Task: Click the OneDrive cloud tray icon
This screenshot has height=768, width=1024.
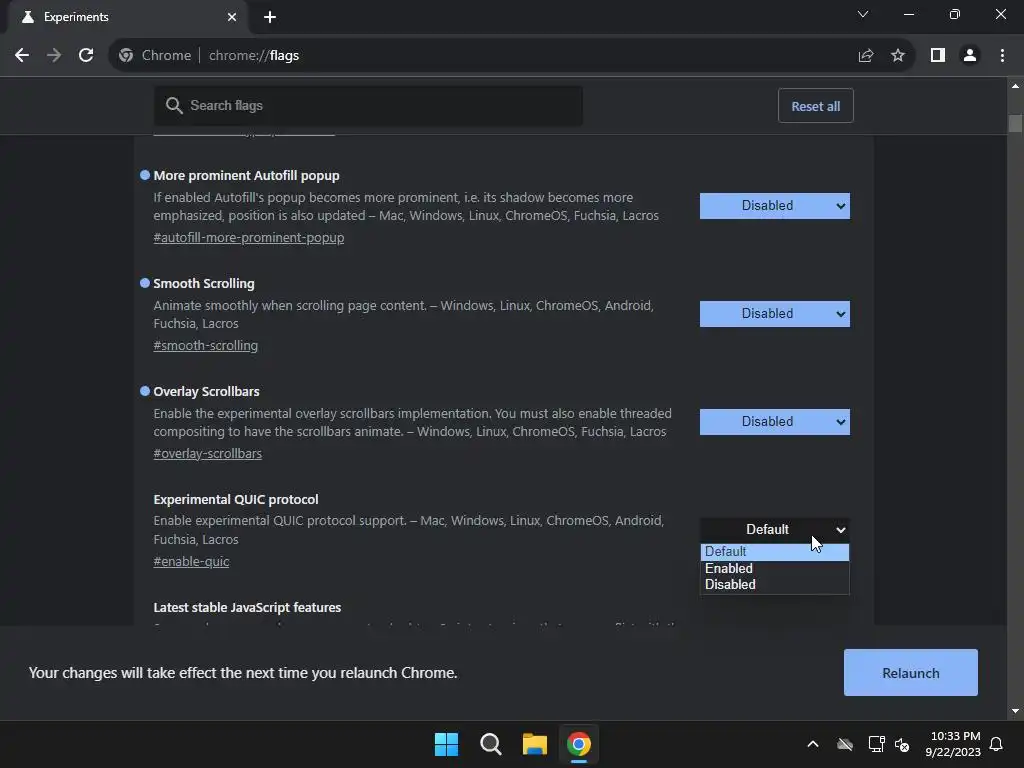Action: pos(845,744)
